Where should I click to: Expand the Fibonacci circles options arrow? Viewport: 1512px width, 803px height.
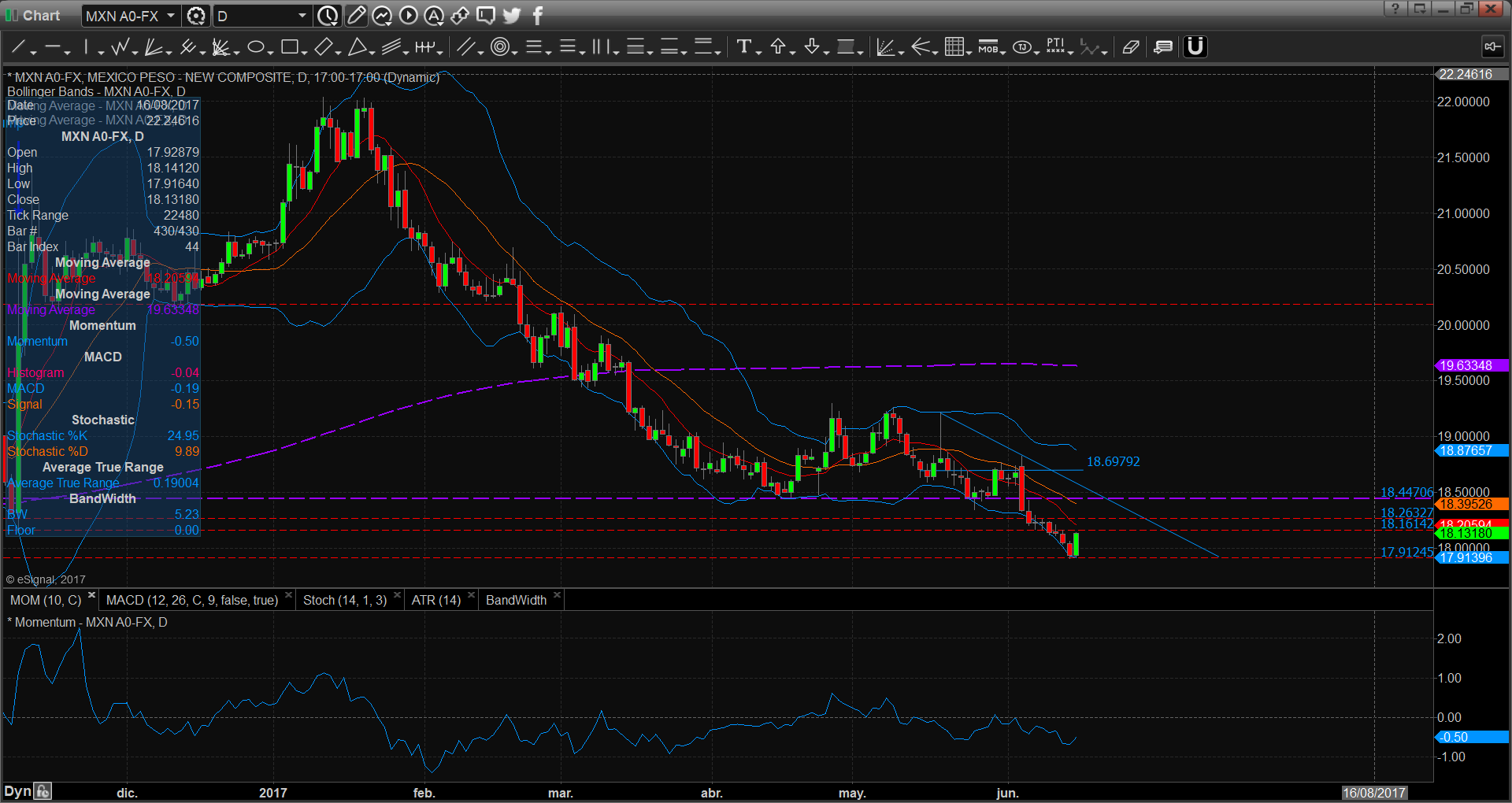tap(514, 52)
